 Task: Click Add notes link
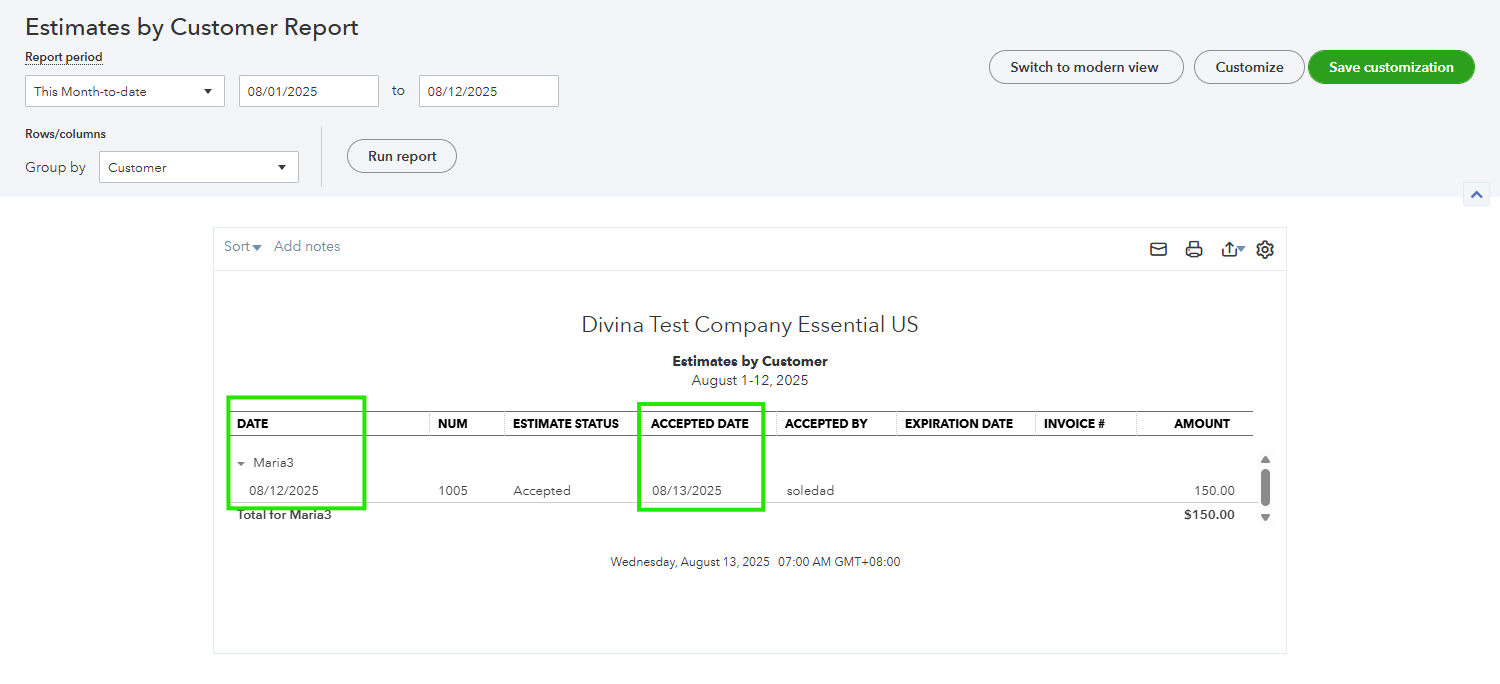point(307,246)
